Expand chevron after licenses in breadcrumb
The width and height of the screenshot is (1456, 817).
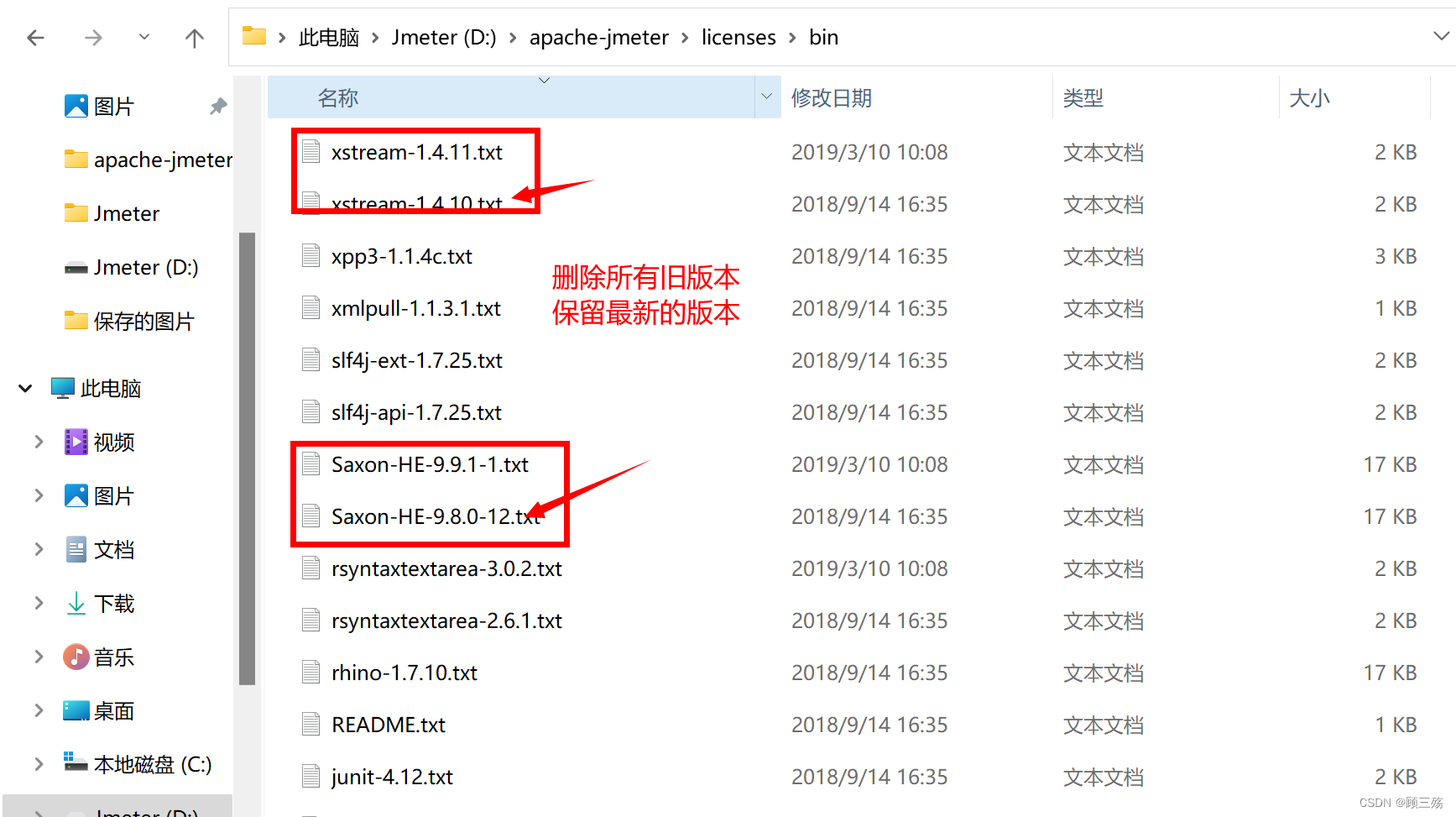[792, 38]
